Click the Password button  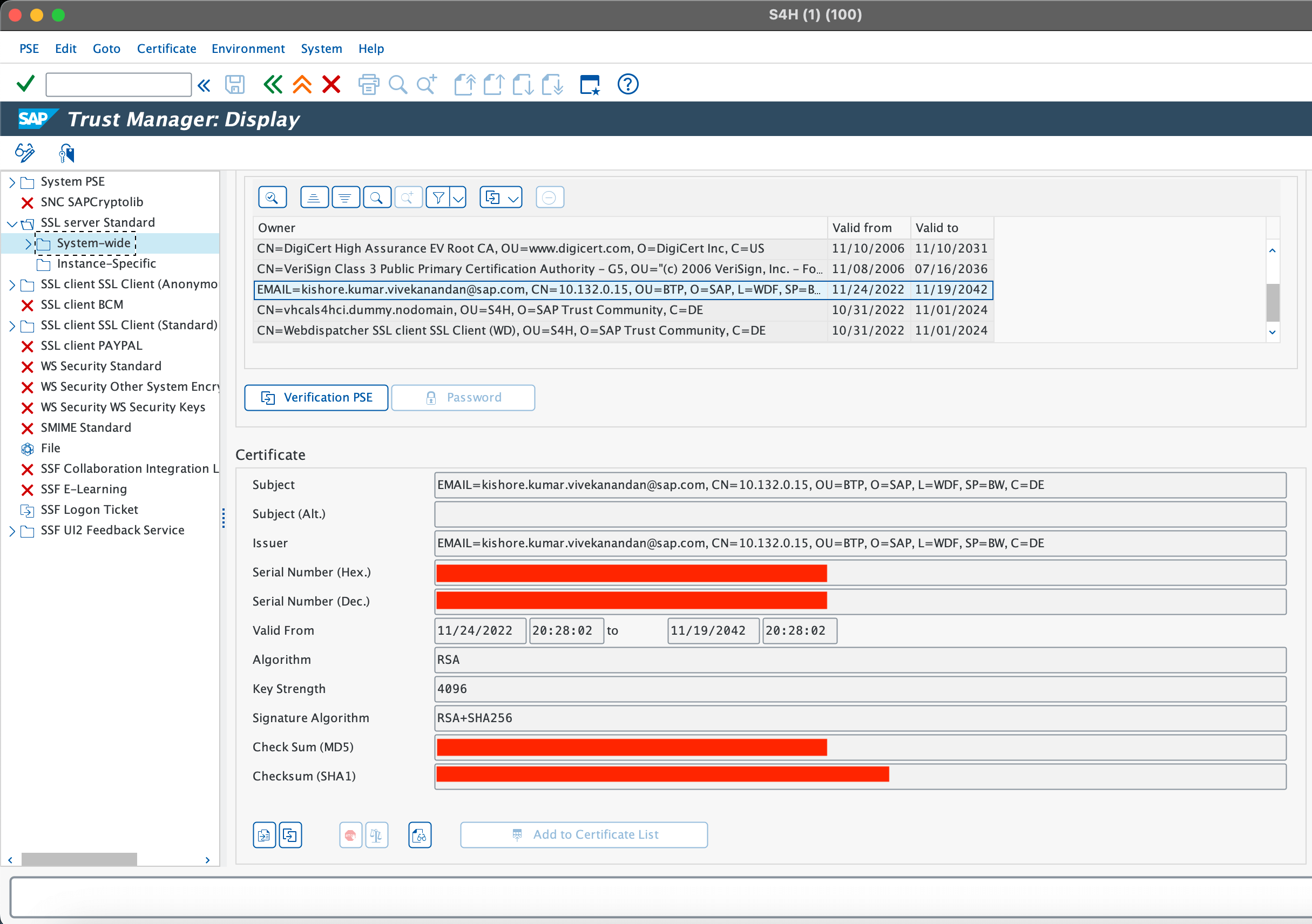(463, 397)
